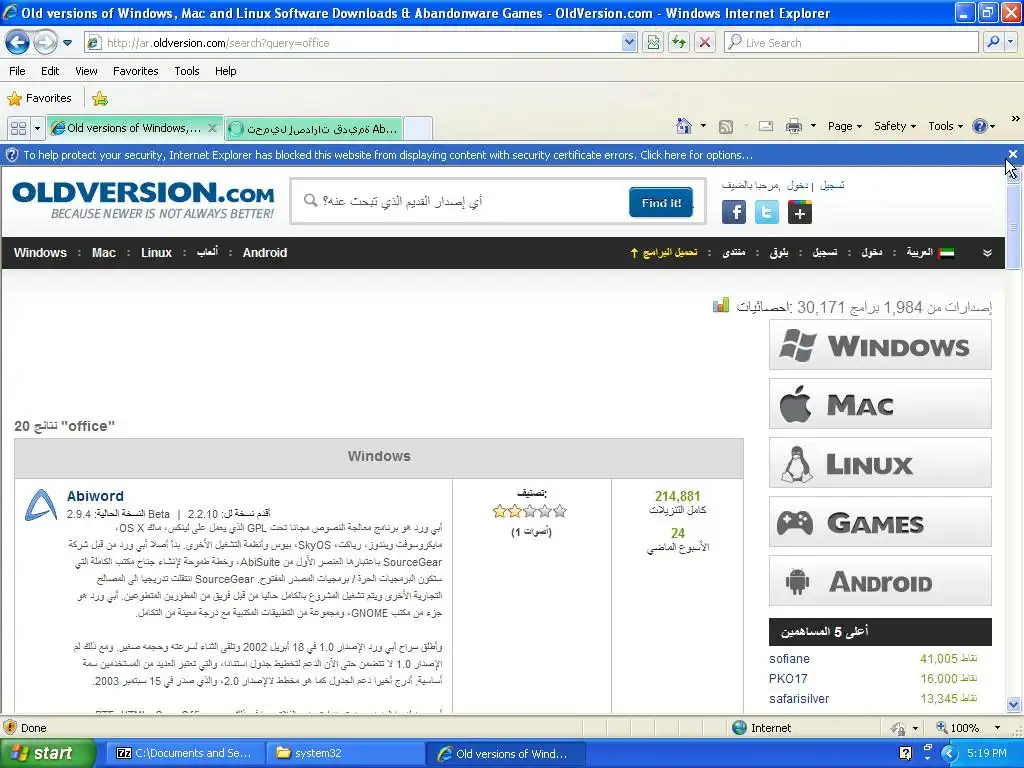The image size is (1024, 768).
Task: Click the red Stop loading icon
Action: pos(705,43)
